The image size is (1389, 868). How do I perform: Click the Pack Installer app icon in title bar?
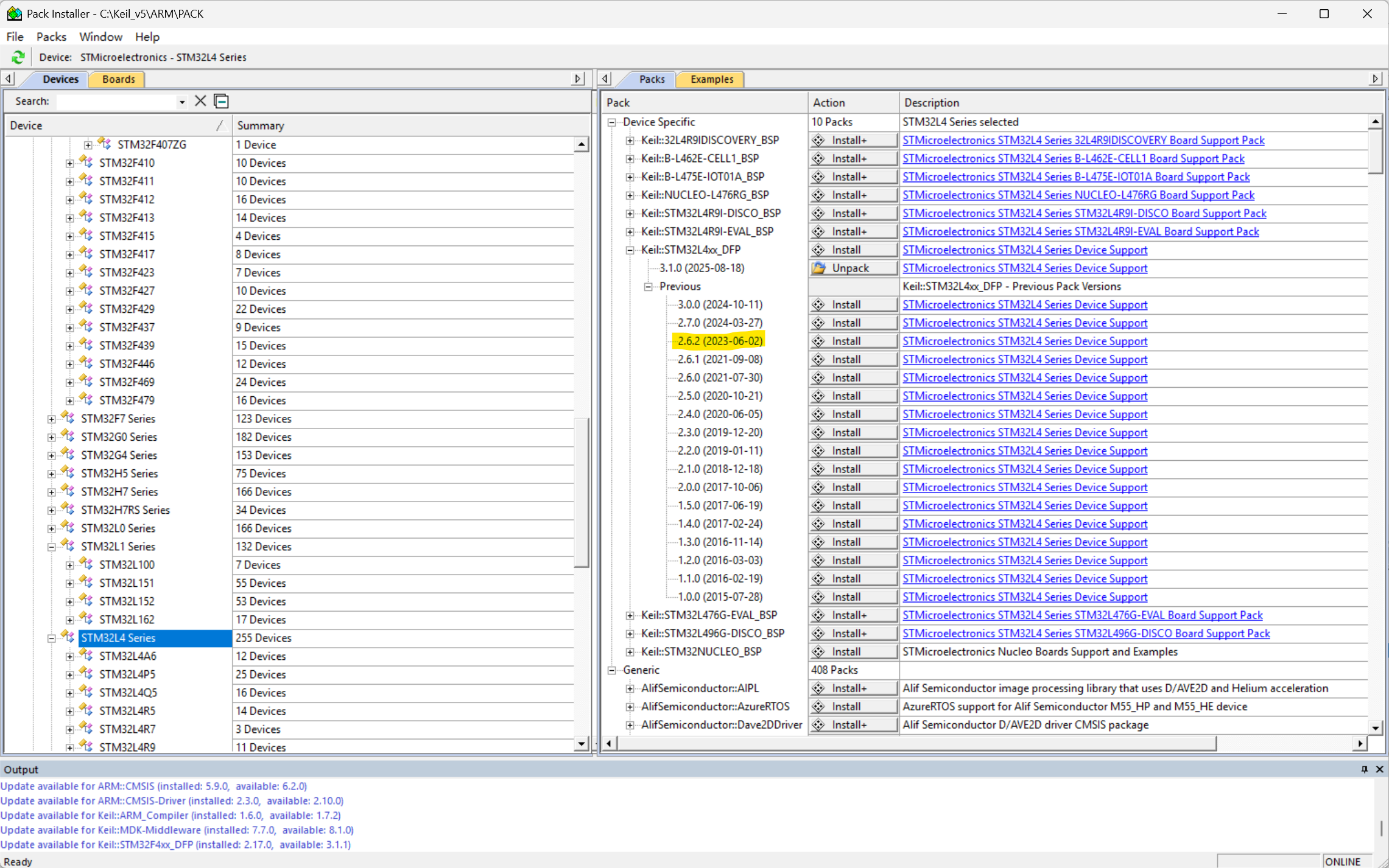pos(14,13)
